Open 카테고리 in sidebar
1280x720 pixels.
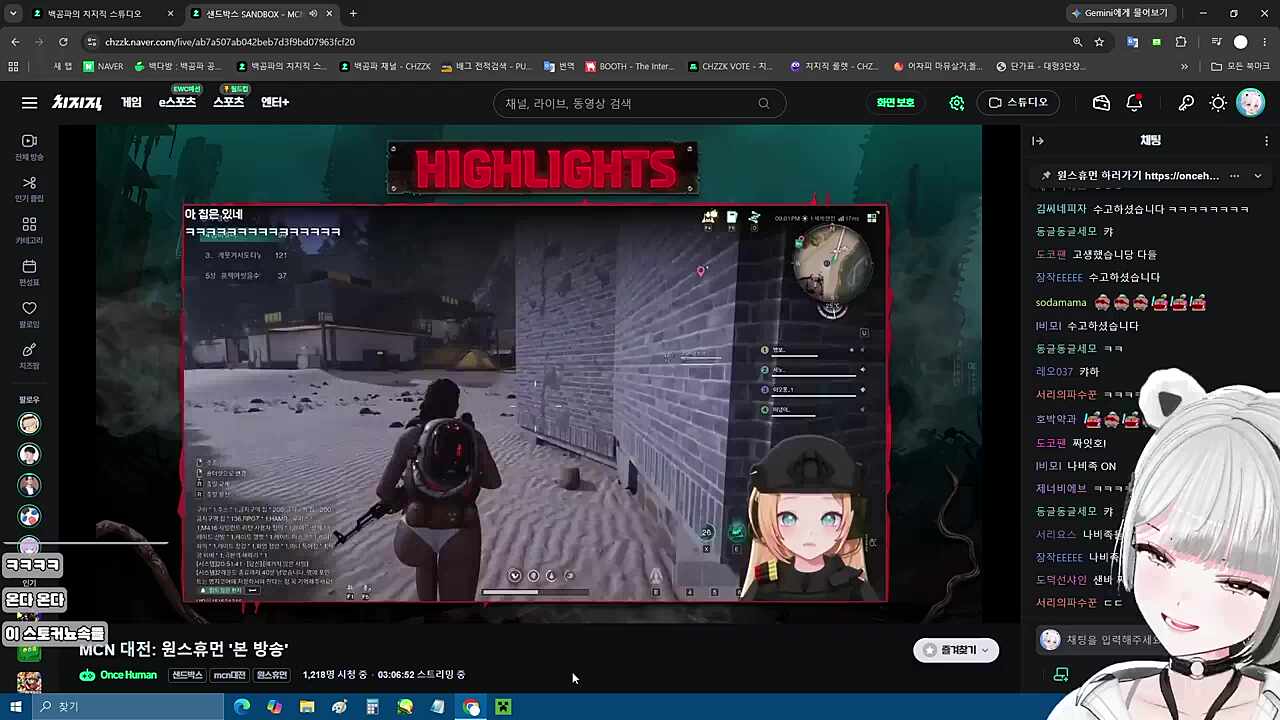pyautogui.click(x=29, y=231)
